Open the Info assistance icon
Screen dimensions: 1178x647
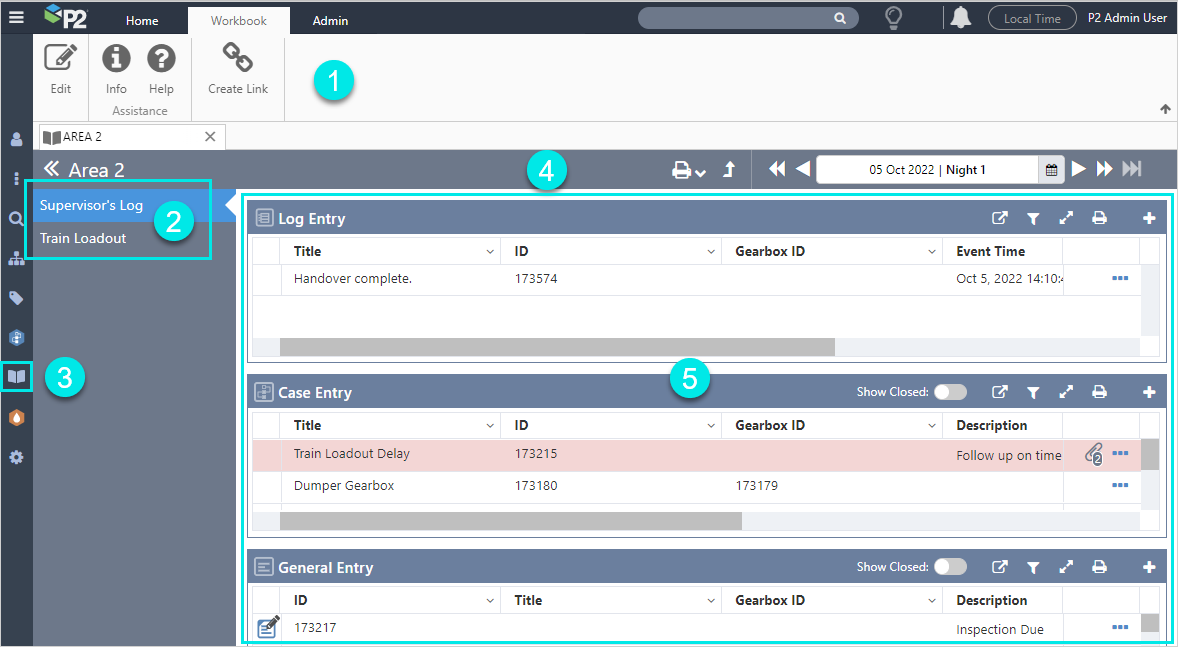116,60
